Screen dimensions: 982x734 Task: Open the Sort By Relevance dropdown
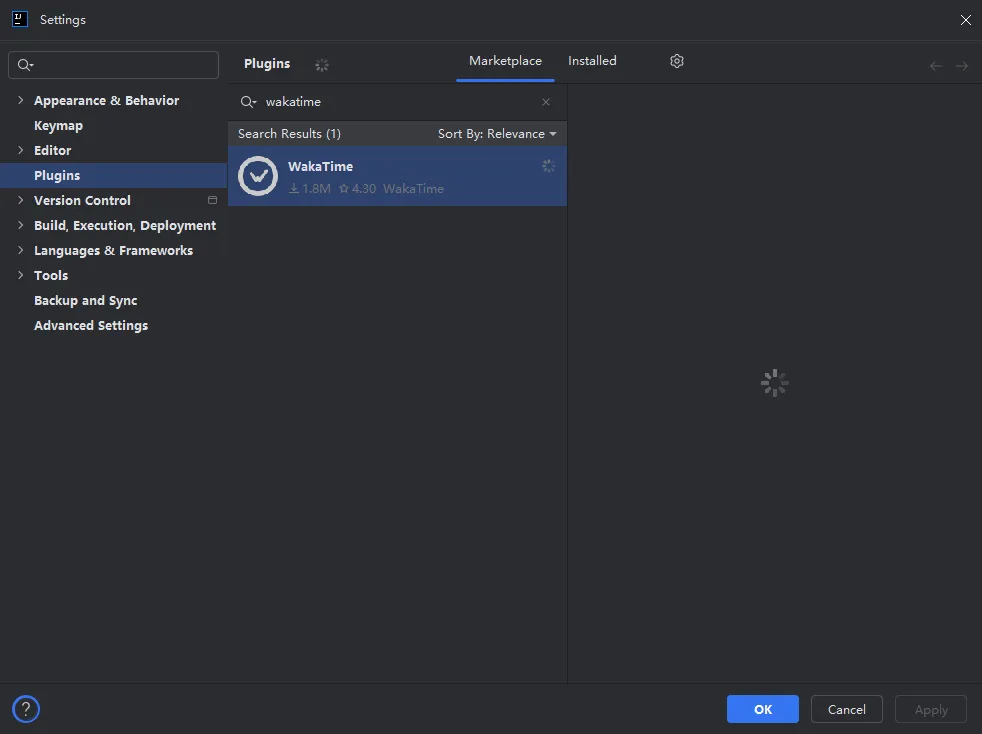point(497,134)
